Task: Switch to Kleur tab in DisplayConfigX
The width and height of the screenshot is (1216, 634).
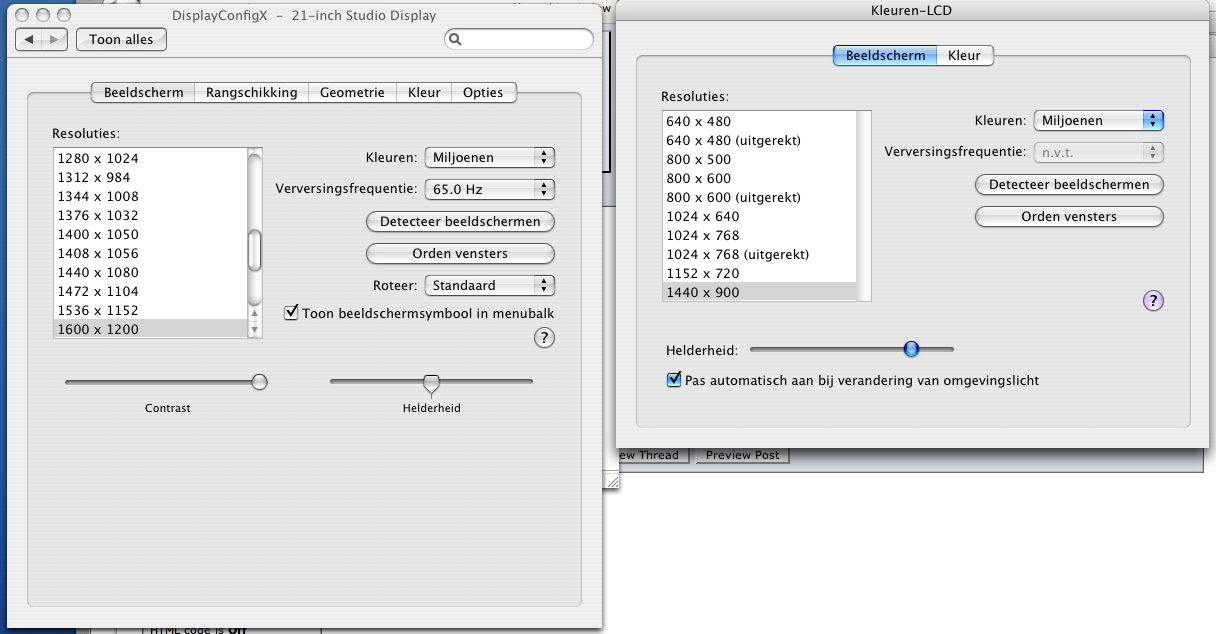Action: pos(424,92)
